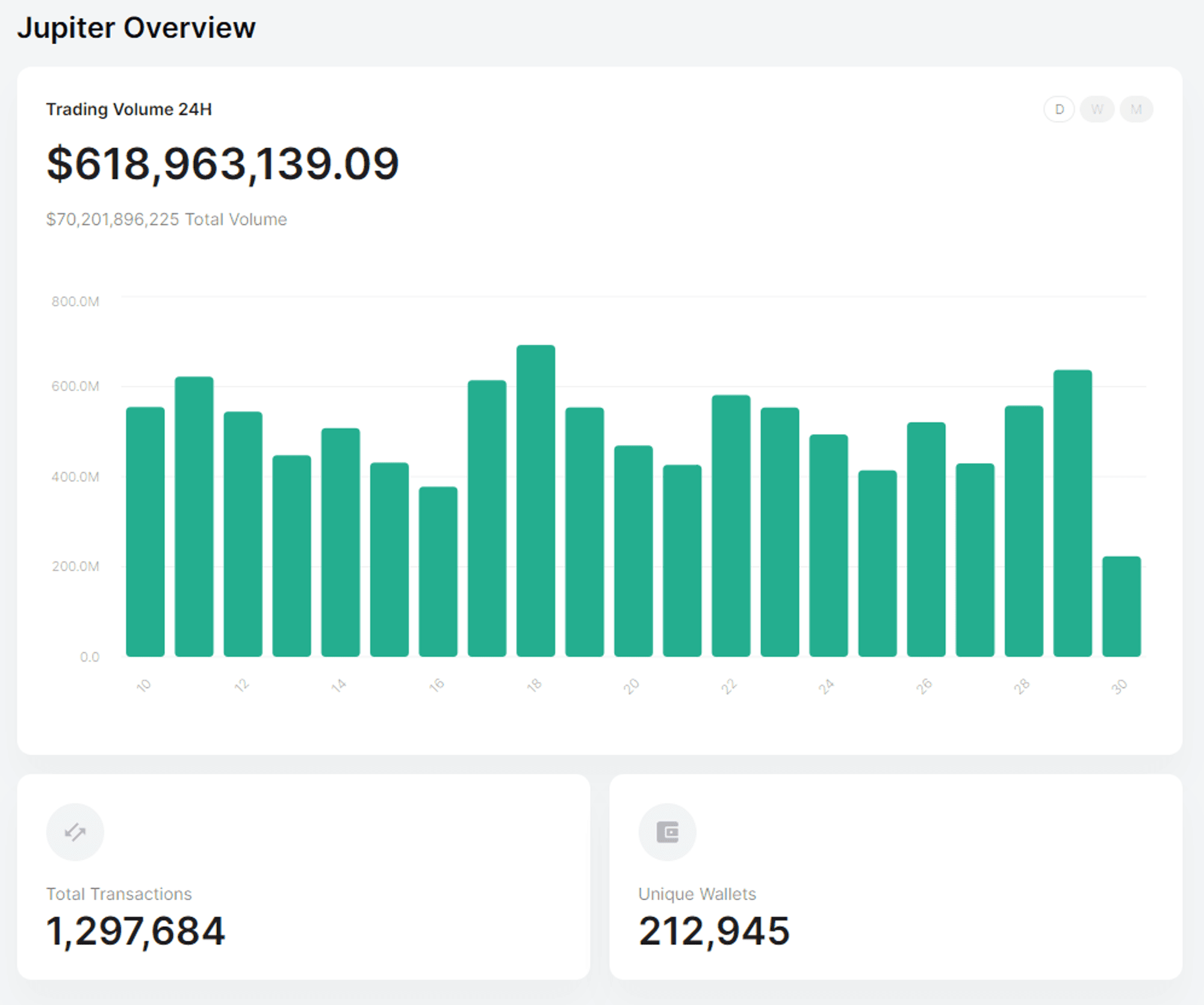Select the chart bar for day 24
The width and height of the screenshot is (1204, 1005).
click(x=829, y=546)
